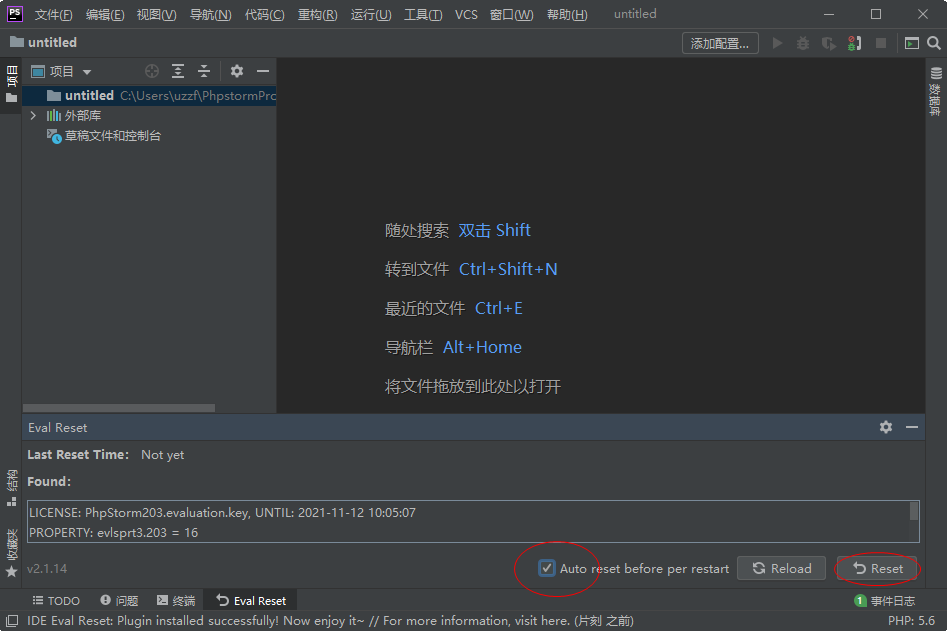Click the 双击 Shift search hint

point(494,230)
